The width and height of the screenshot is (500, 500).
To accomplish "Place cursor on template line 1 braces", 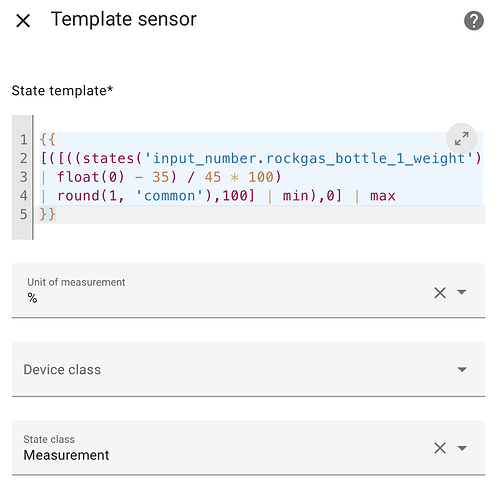I will pyautogui.click(x=48, y=139).
